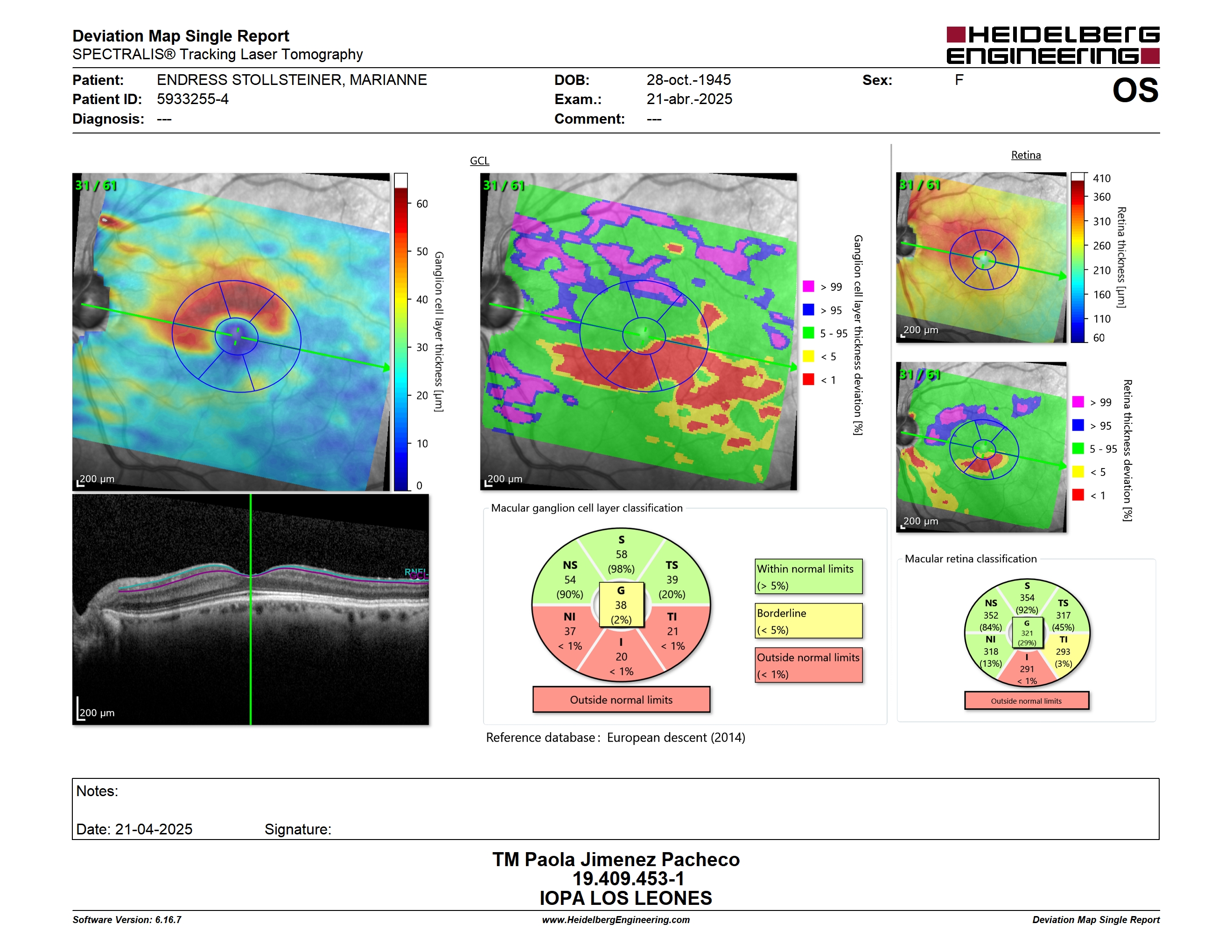Click the retina chart S sector showing 354
The height and width of the screenshot is (952, 1232).
click(x=1027, y=598)
